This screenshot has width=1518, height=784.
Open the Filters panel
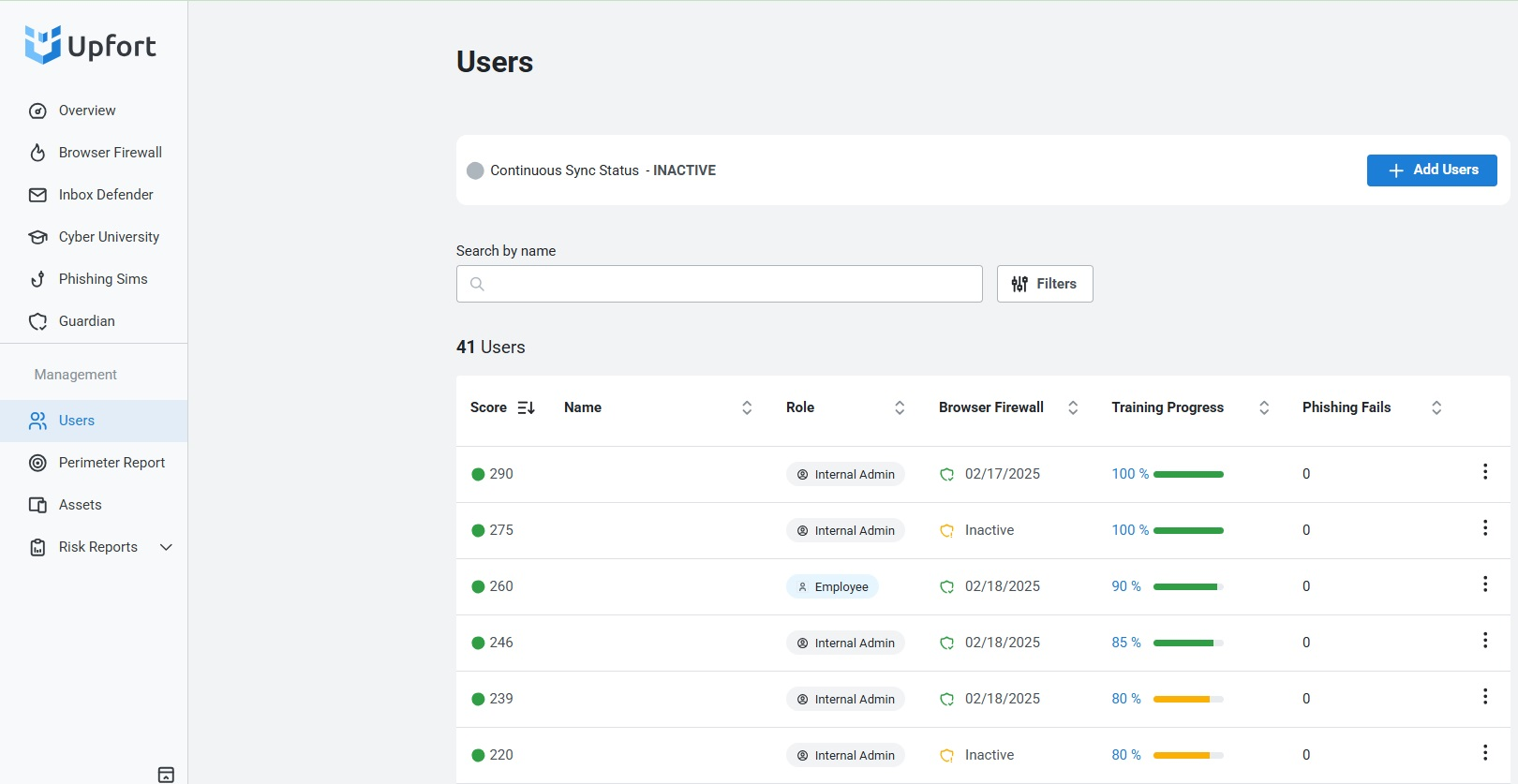click(1044, 284)
